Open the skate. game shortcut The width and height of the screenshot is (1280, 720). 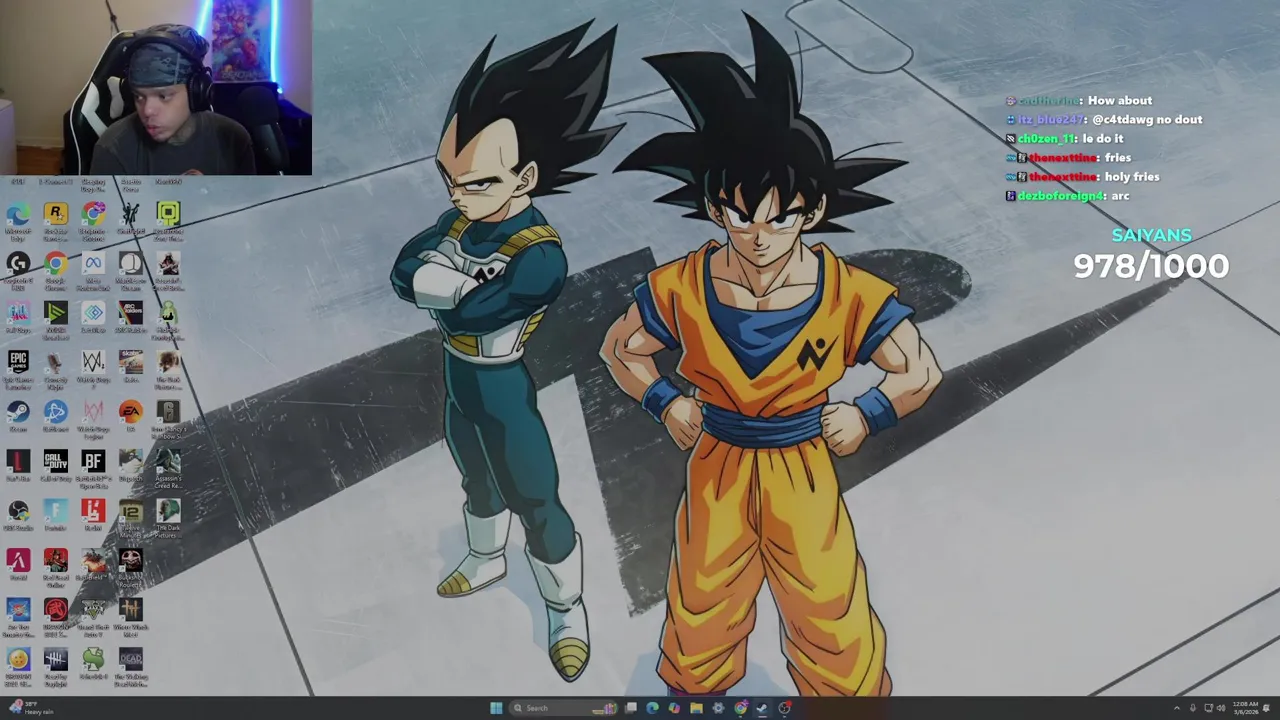(130, 366)
